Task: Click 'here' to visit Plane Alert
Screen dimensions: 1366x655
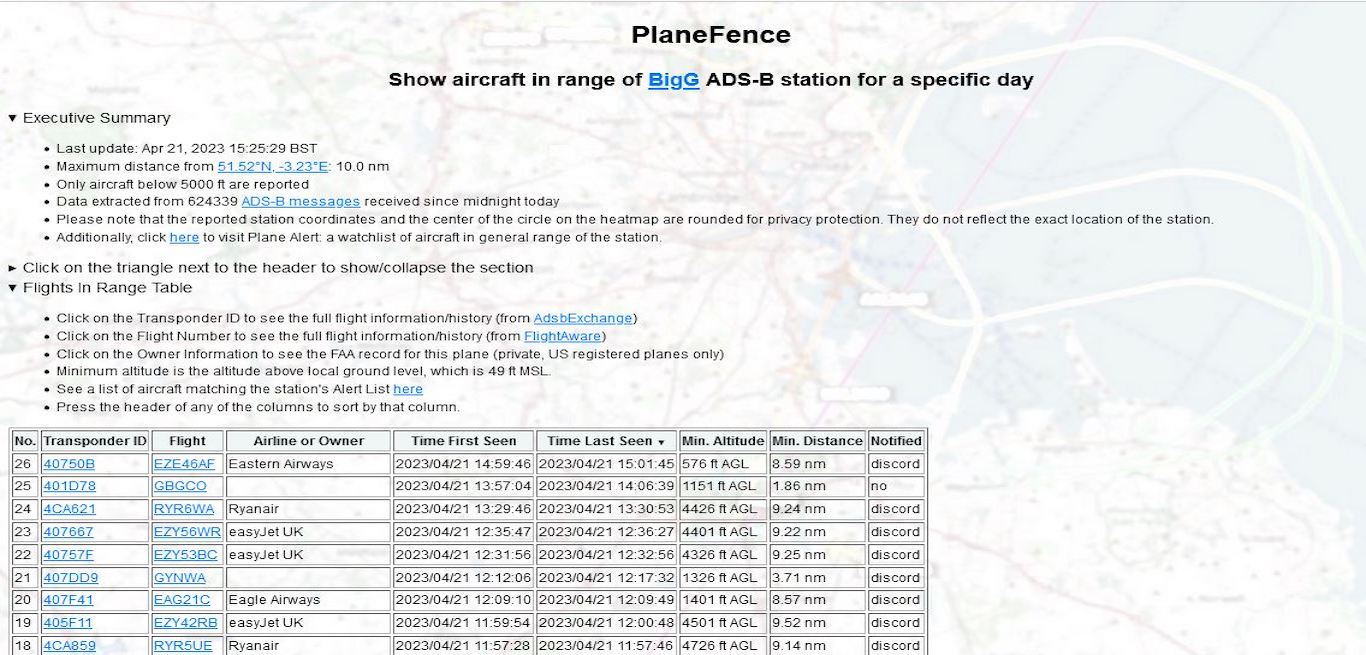Action: tap(184, 238)
